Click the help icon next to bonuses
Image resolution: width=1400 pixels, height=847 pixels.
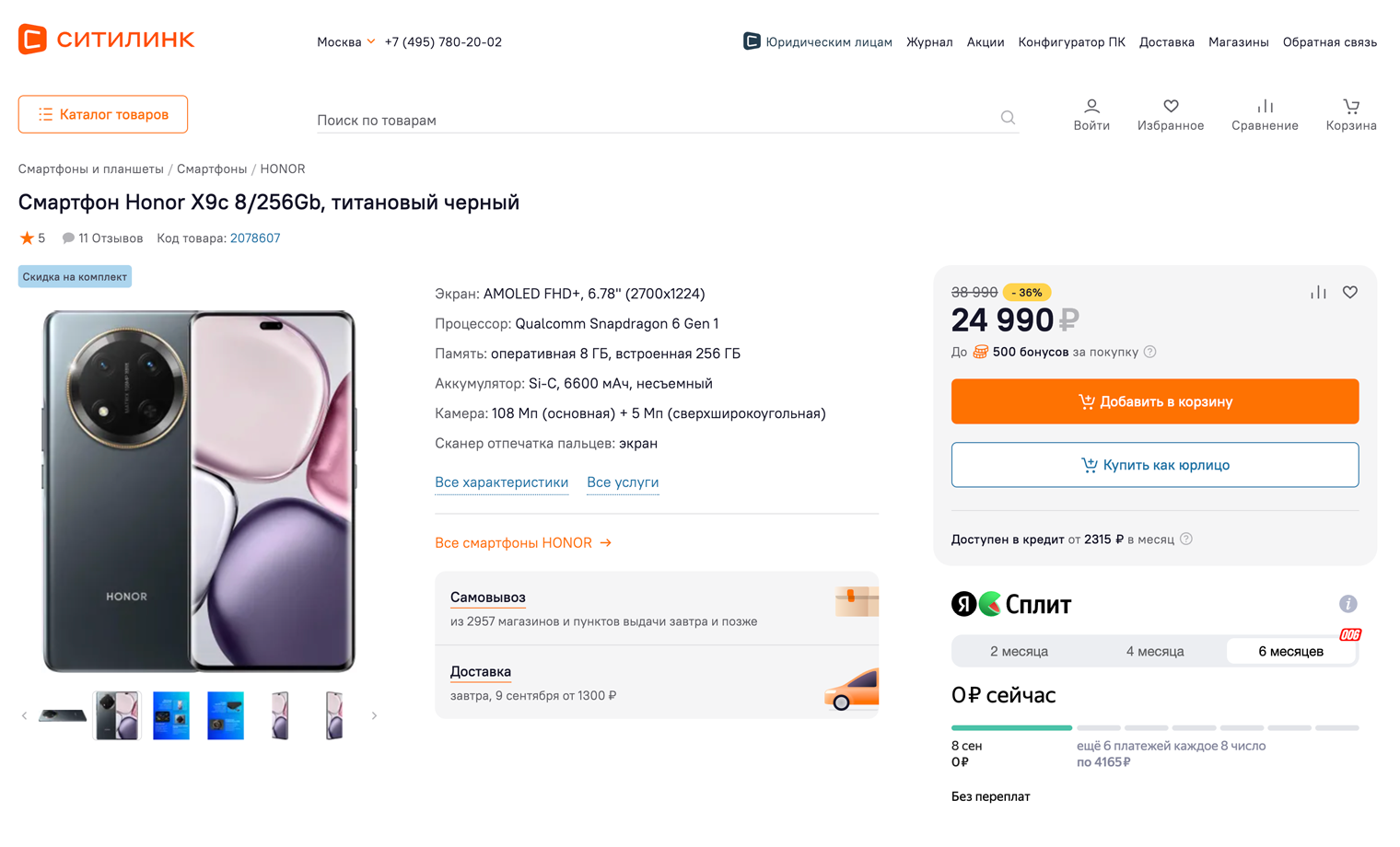coord(1150,352)
